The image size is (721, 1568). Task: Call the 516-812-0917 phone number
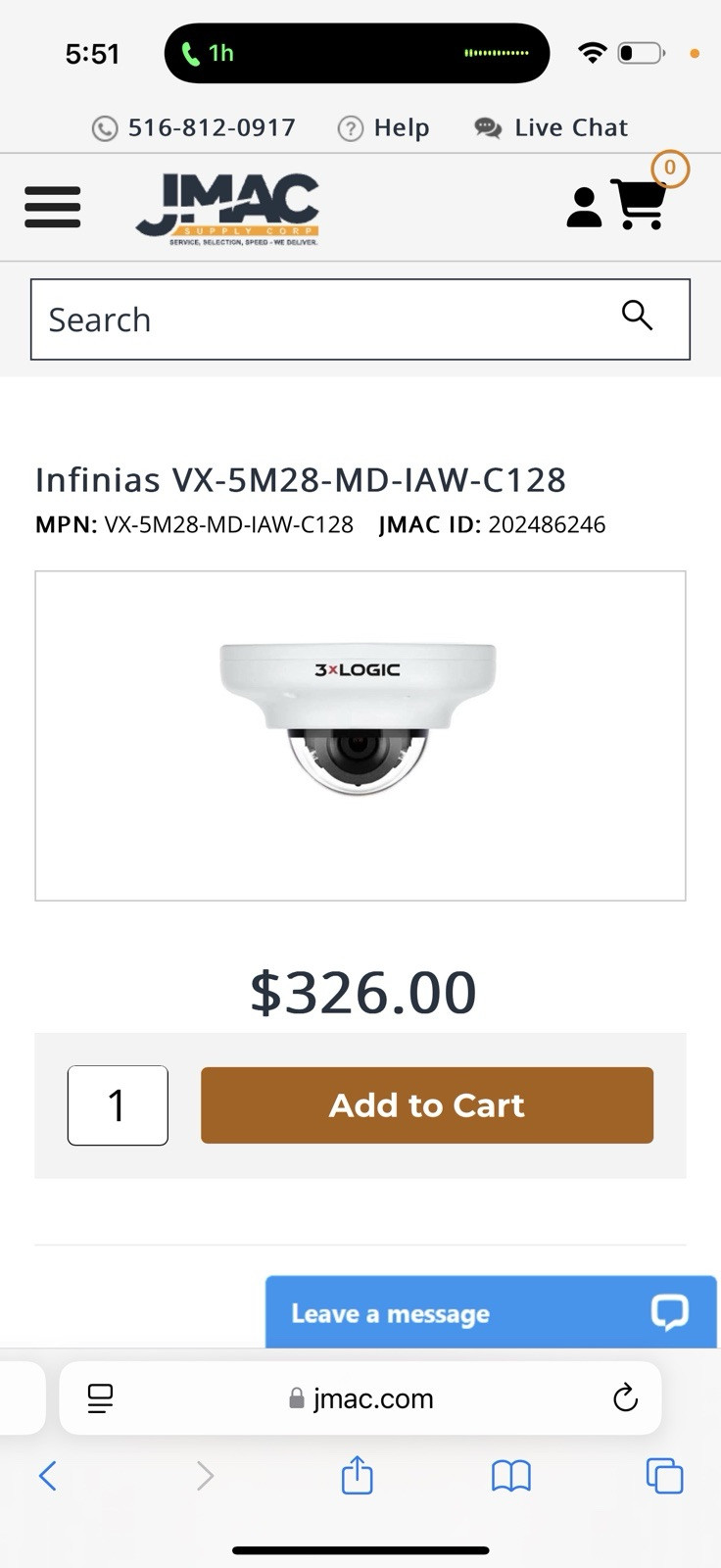tap(194, 128)
